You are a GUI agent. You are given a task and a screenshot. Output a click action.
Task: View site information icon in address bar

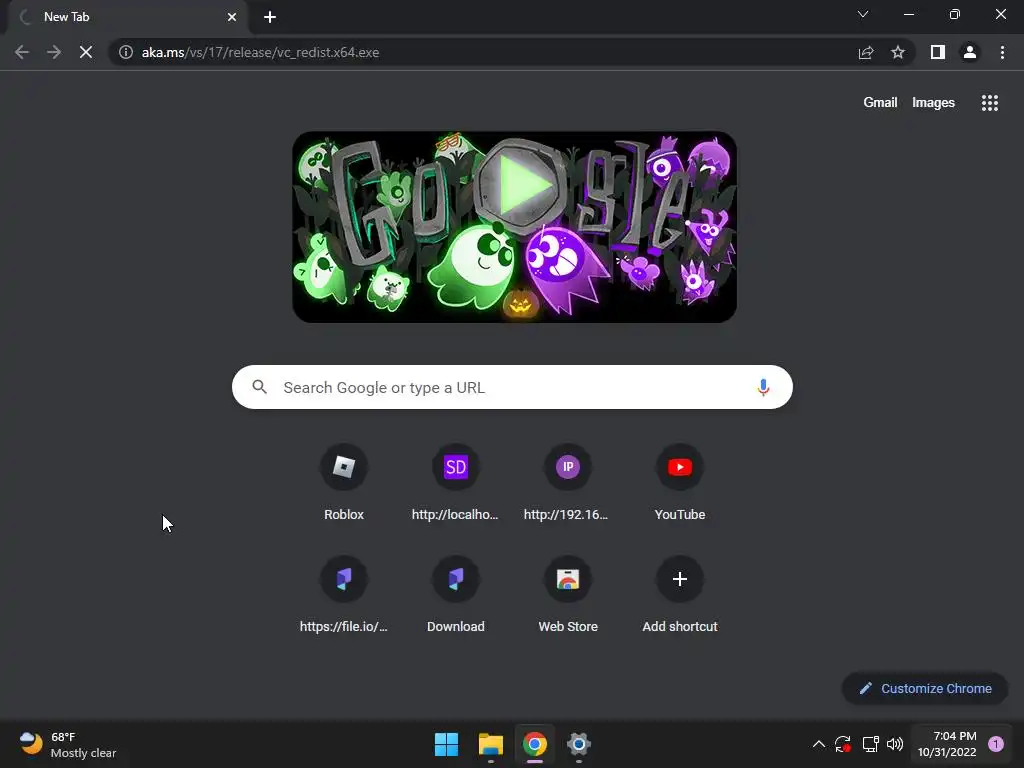click(x=126, y=52)
